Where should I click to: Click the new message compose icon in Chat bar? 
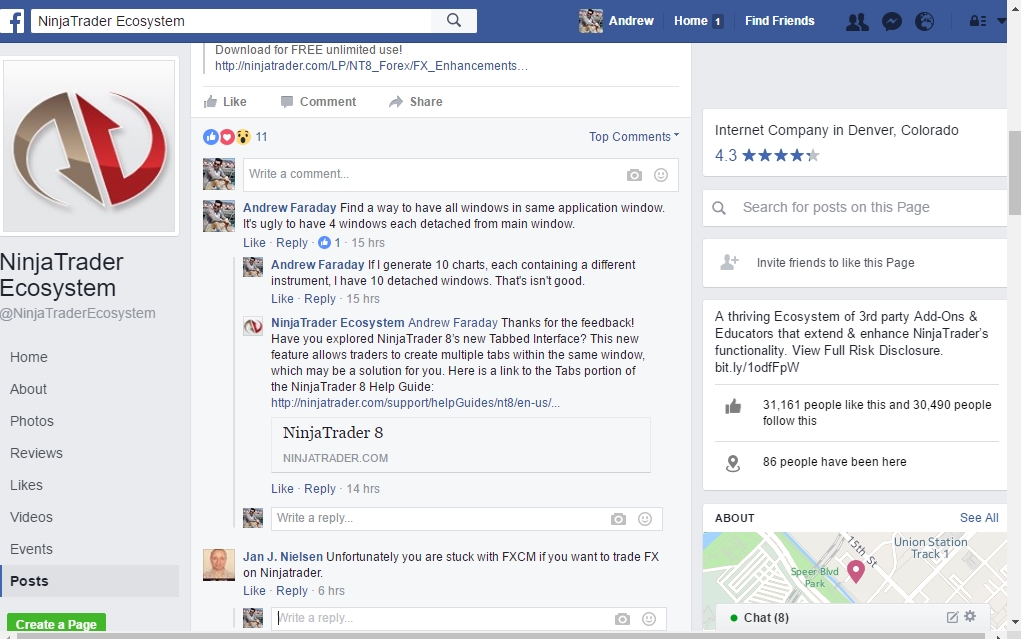tap(952, 617)
